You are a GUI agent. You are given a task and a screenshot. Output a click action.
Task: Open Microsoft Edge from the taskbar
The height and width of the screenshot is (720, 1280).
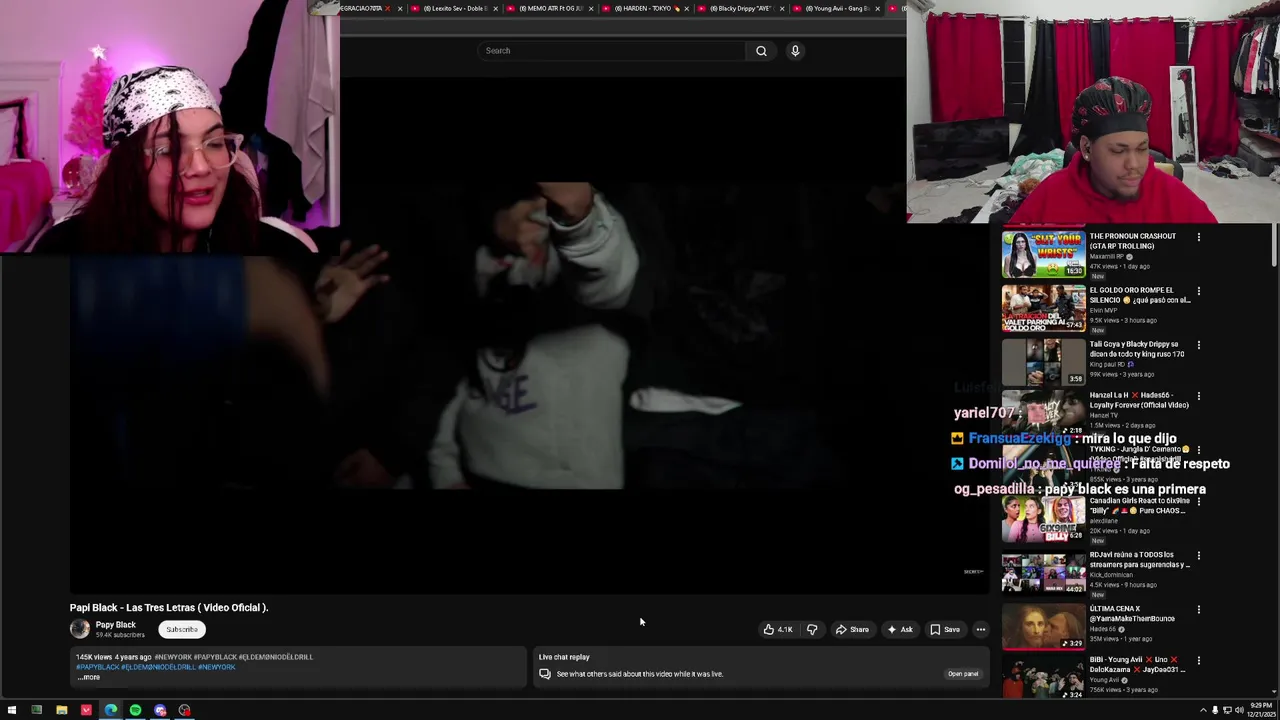pos(110,711)
